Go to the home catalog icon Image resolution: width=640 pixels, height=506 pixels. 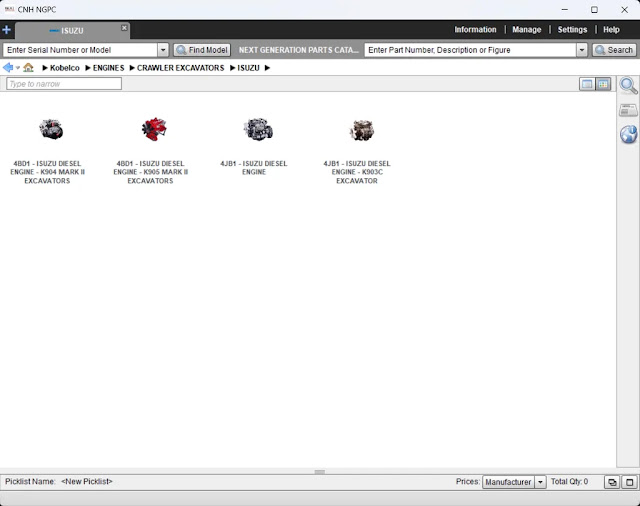pos(28,67)
